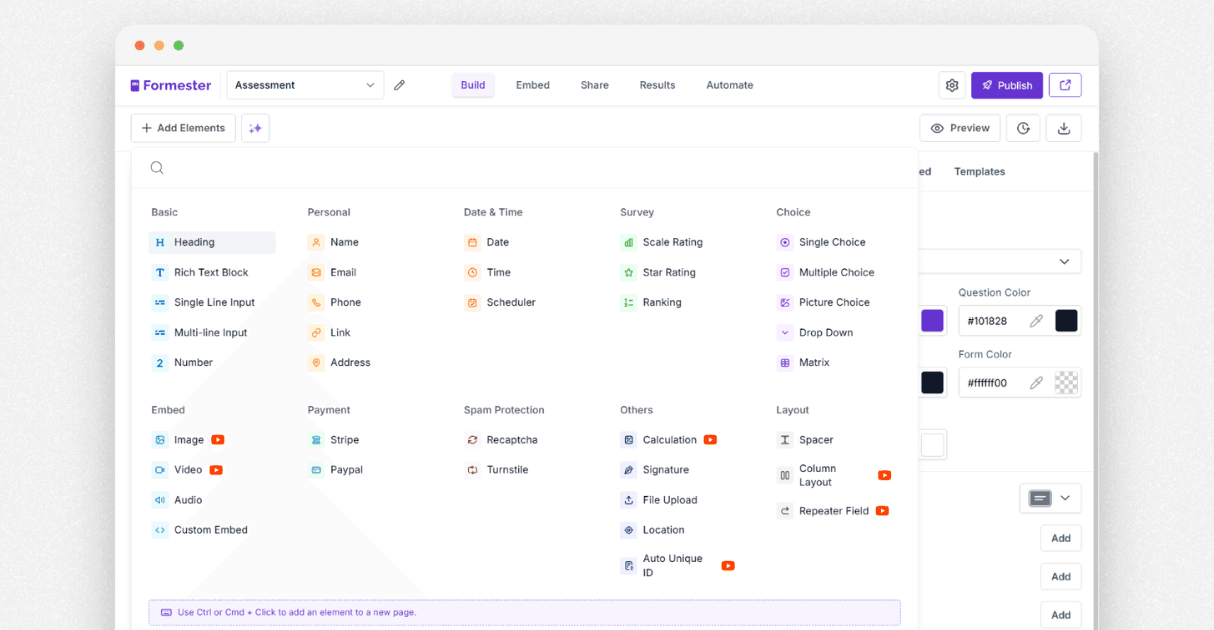
Task: Click the Publish button
Action: (1006, 85)
